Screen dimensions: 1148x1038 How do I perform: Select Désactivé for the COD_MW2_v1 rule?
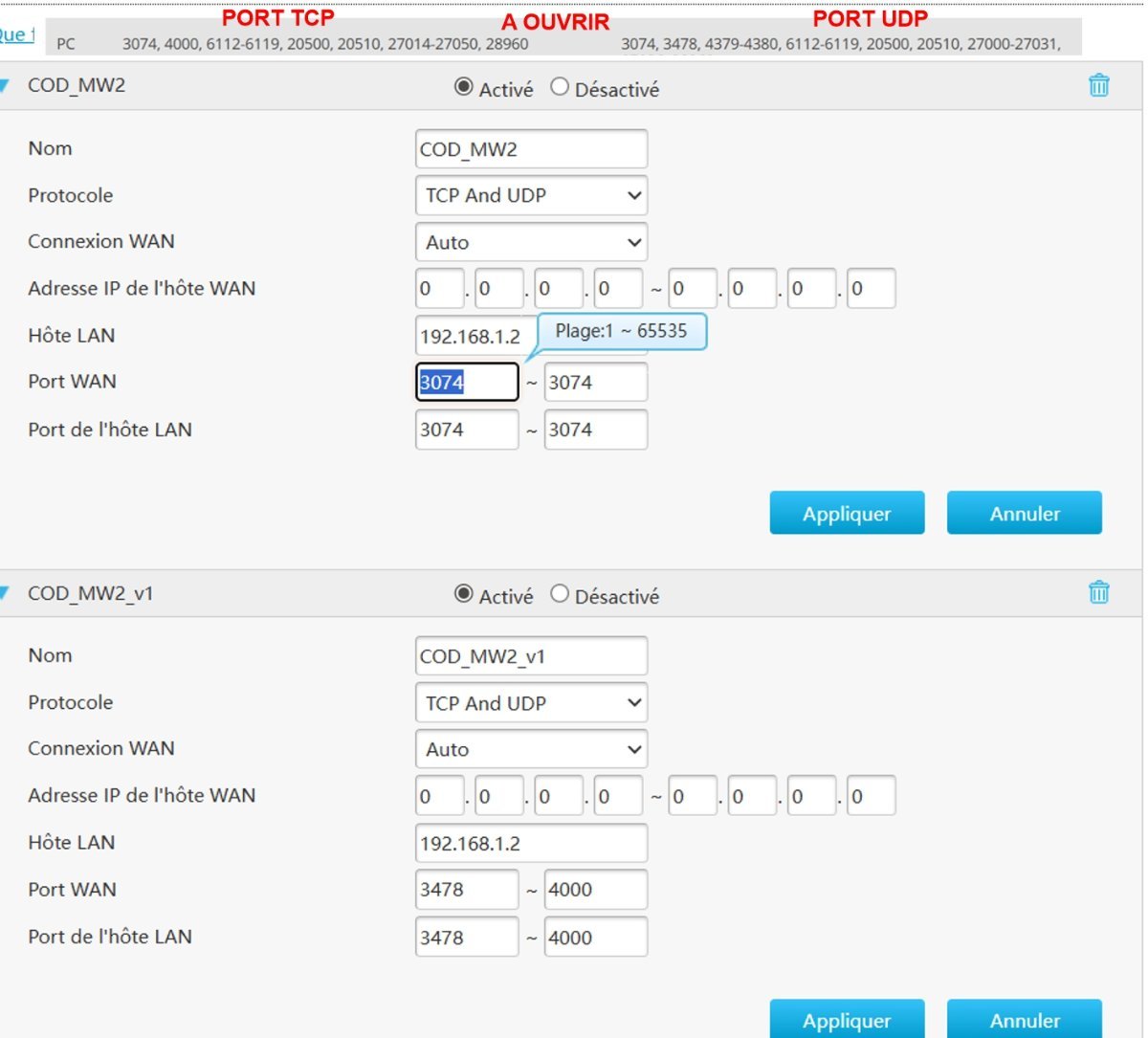click(560, 594)
